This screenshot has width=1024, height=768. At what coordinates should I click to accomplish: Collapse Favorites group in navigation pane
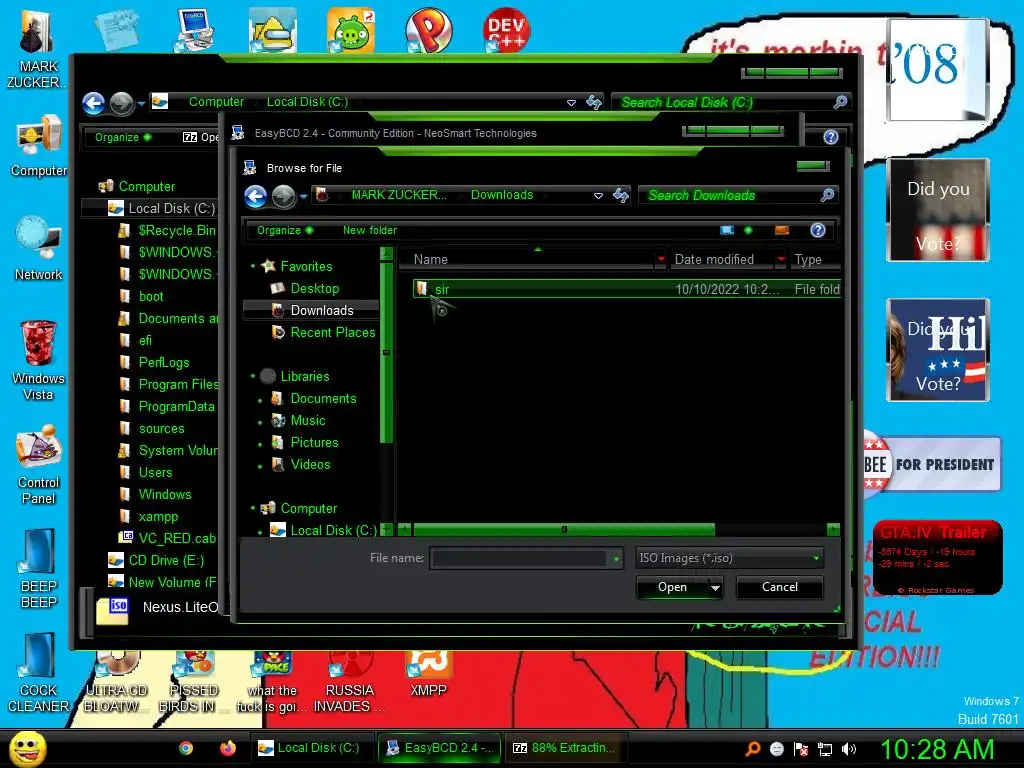coord(253,266)
